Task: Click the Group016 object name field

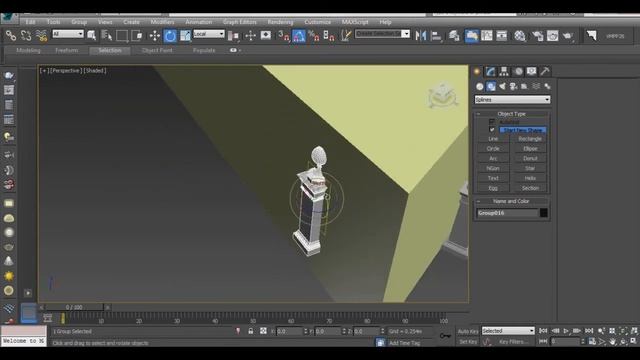Action: [507, 213]
